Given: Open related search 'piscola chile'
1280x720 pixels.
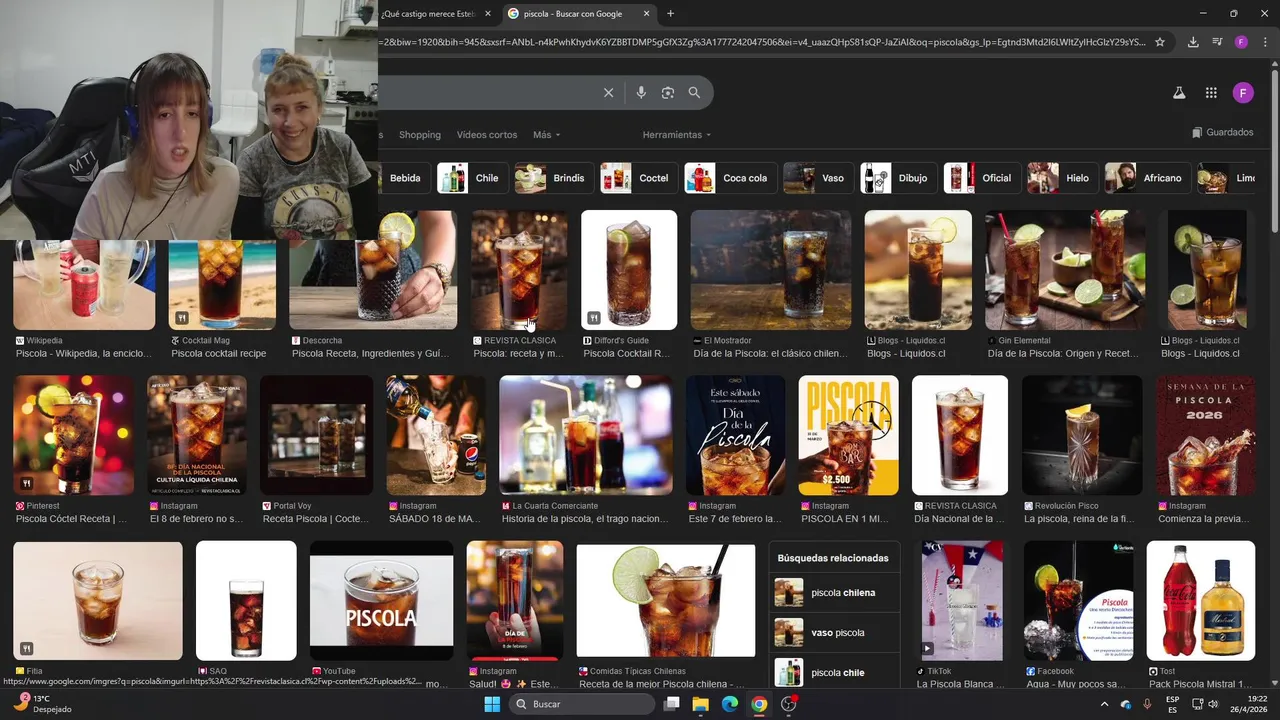Looking at the screenshot, I should [x=835, y=673].
